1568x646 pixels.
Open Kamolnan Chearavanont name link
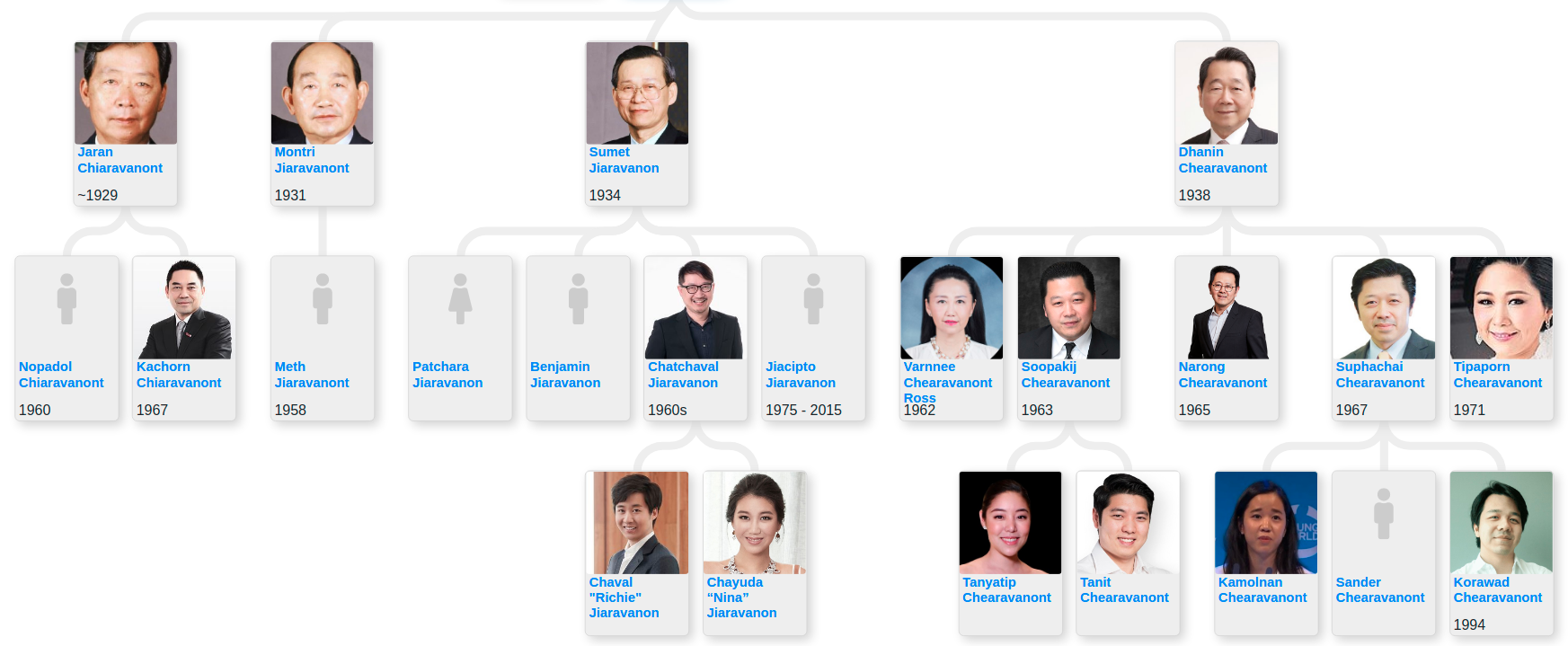[1262, 590]
